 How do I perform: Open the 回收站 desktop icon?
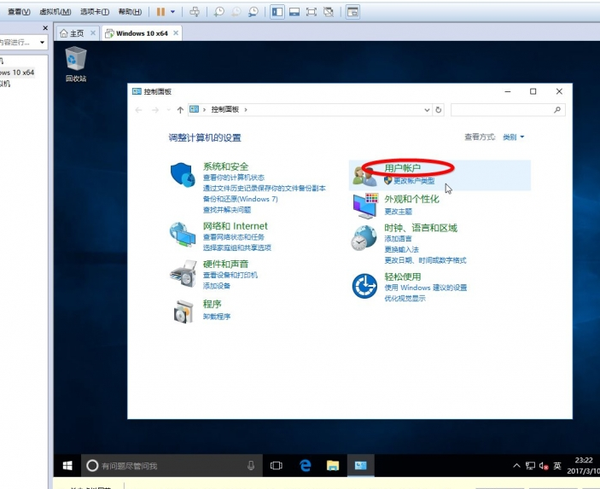[x=76, y=62]
